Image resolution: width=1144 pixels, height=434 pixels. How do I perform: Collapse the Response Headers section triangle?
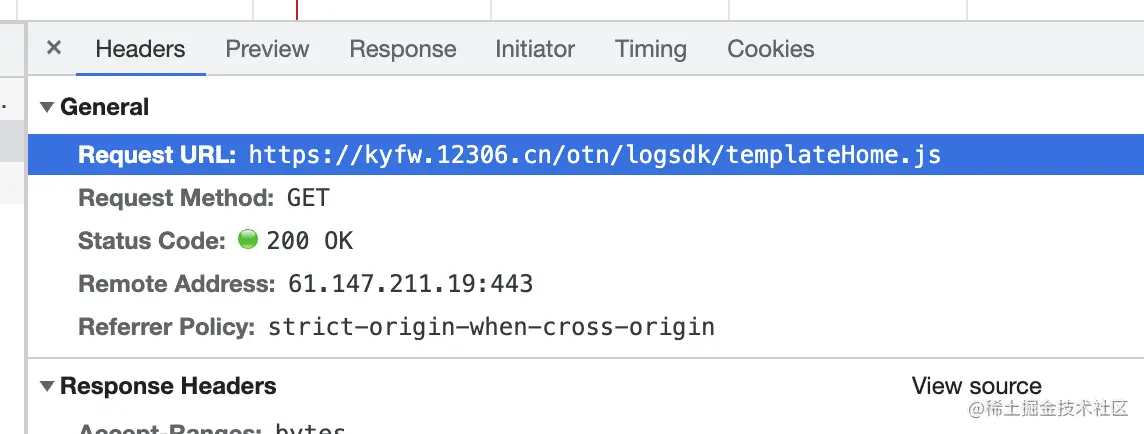click(x=47, y=386)
